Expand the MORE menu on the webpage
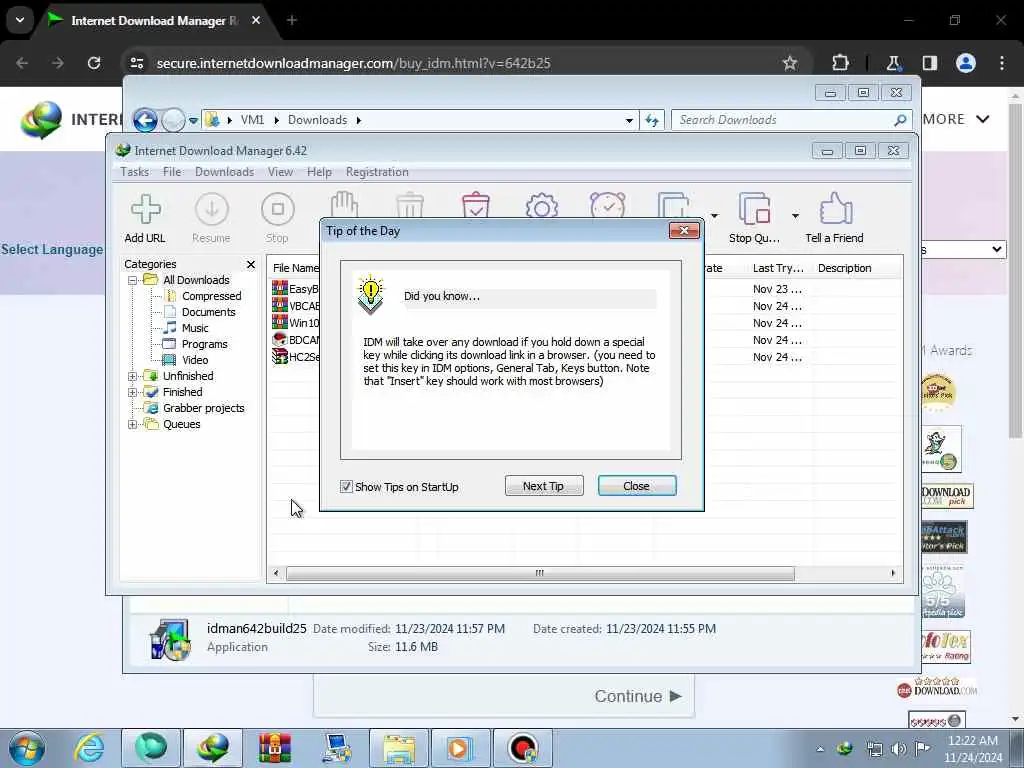This screenshot has width=1024, height=768. click(x=956, y=119)
